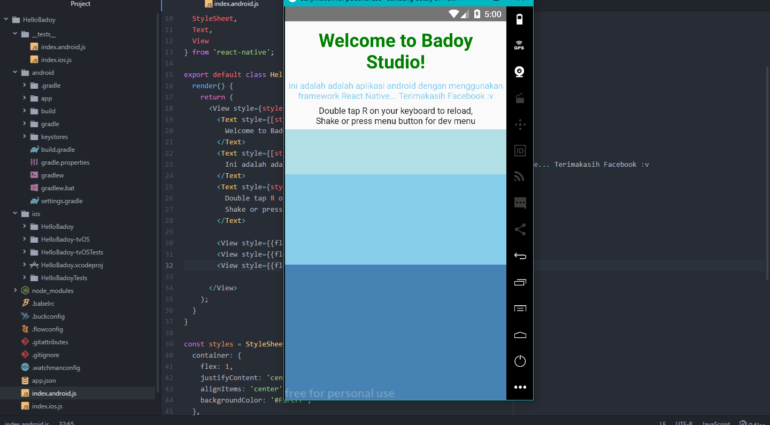Select the Project panel header tab

coord(80,4)
